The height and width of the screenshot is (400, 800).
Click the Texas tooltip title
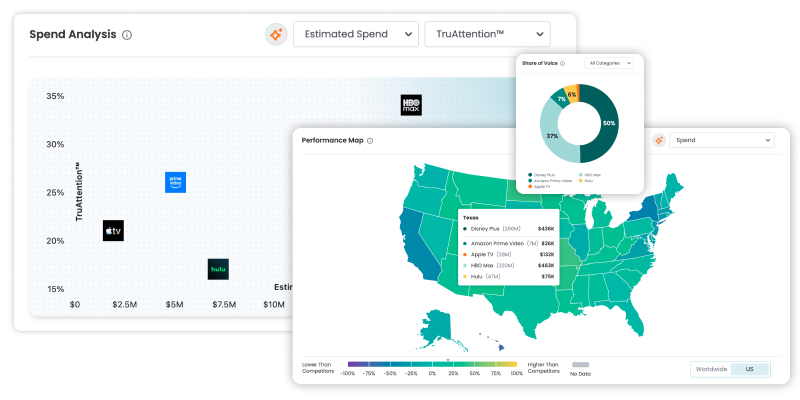click(x=470, y=217)
